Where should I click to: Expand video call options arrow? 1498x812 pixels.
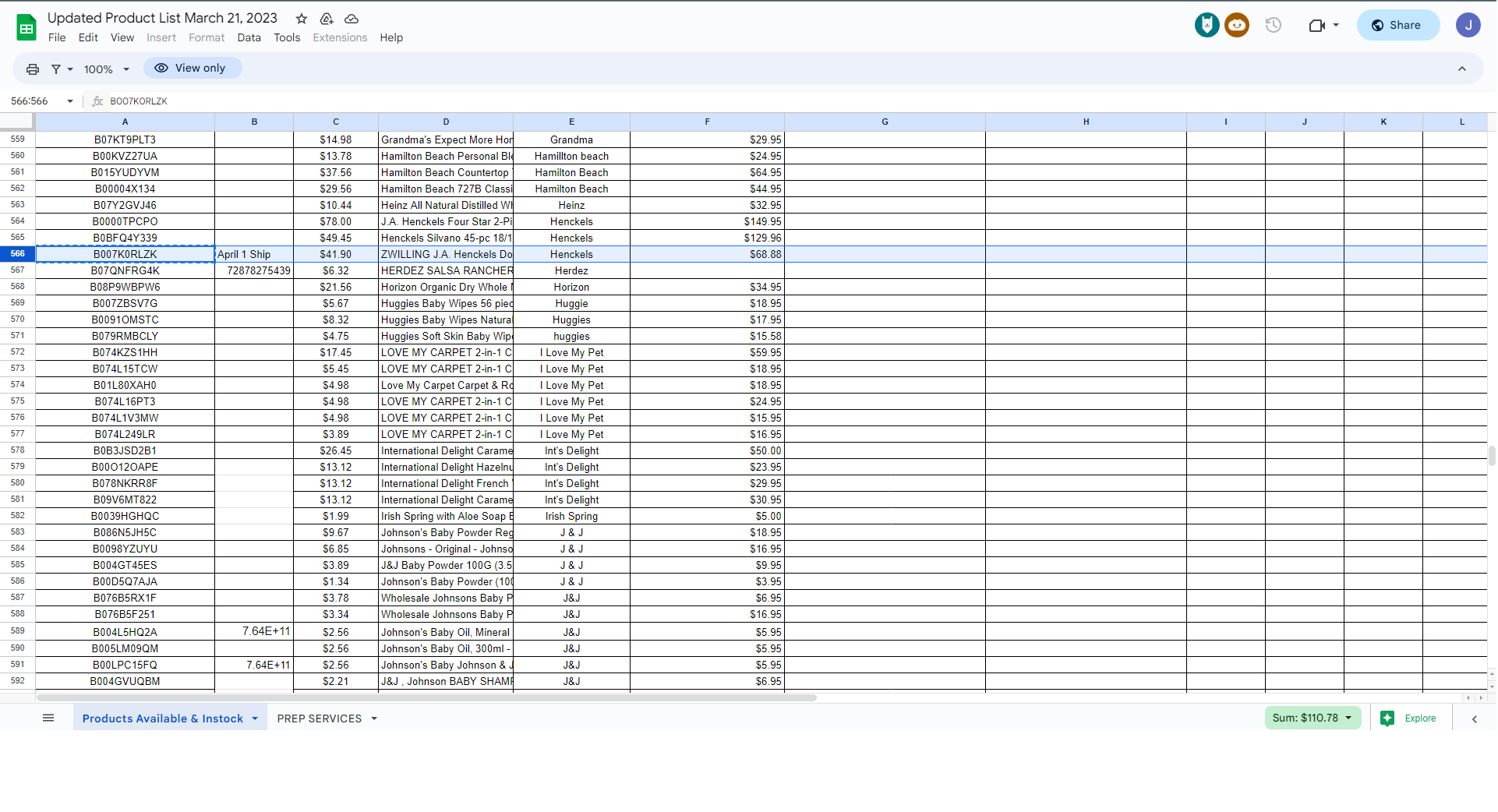pos(1336,26)
